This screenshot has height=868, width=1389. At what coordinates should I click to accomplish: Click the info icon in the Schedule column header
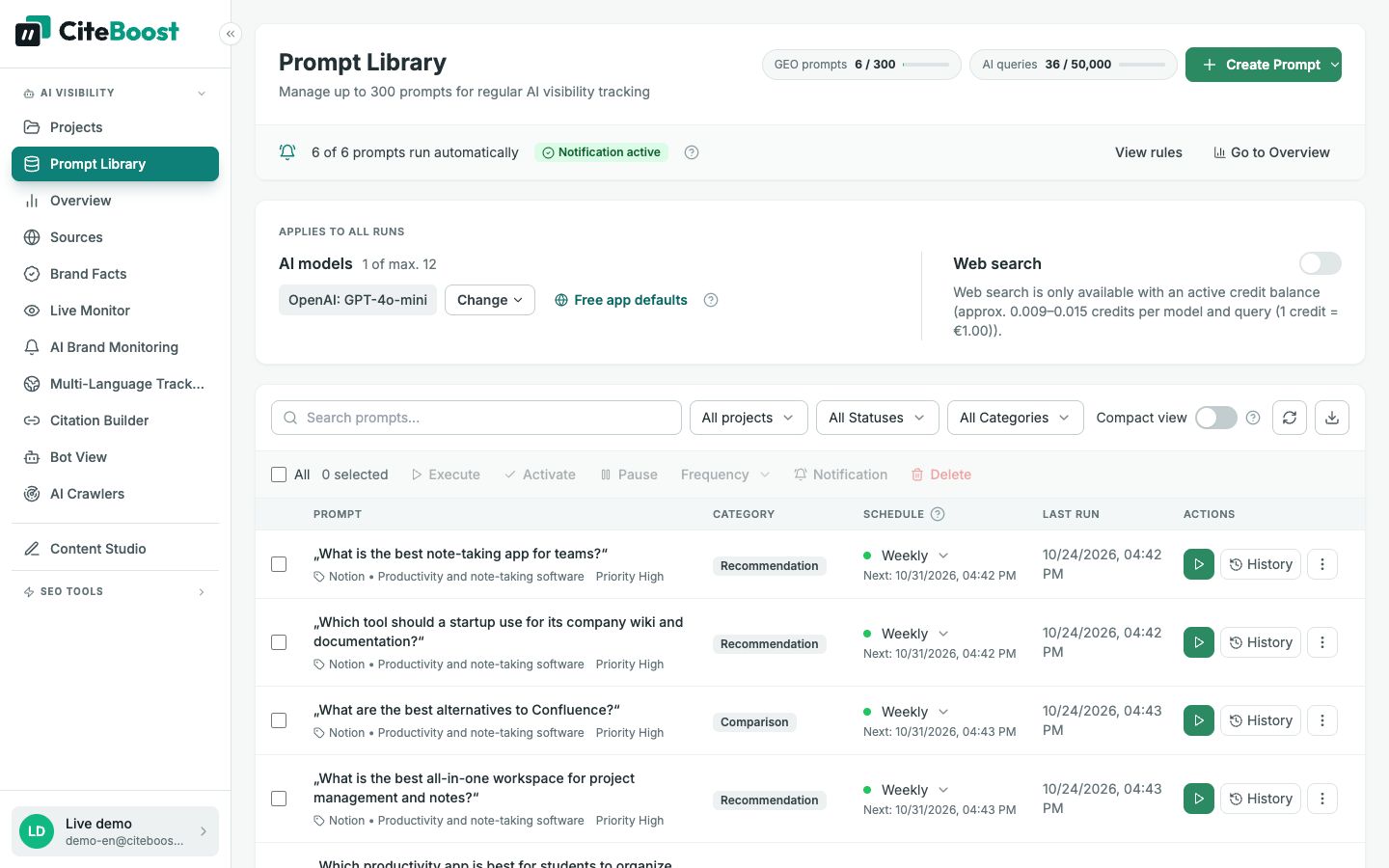tap(938, 514)
